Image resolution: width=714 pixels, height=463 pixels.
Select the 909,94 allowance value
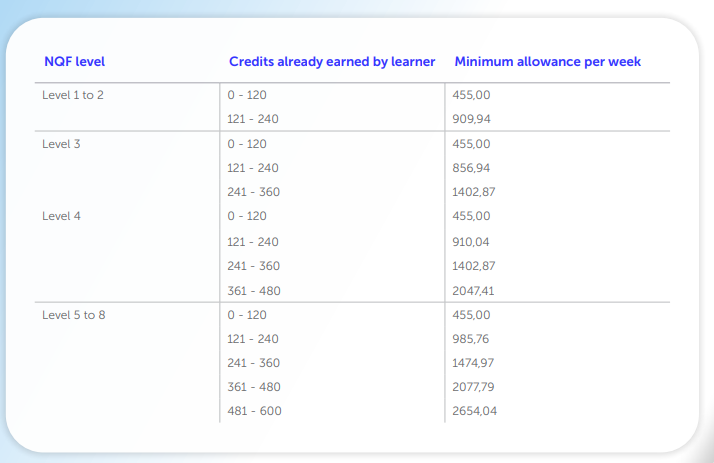pos(472,119)
